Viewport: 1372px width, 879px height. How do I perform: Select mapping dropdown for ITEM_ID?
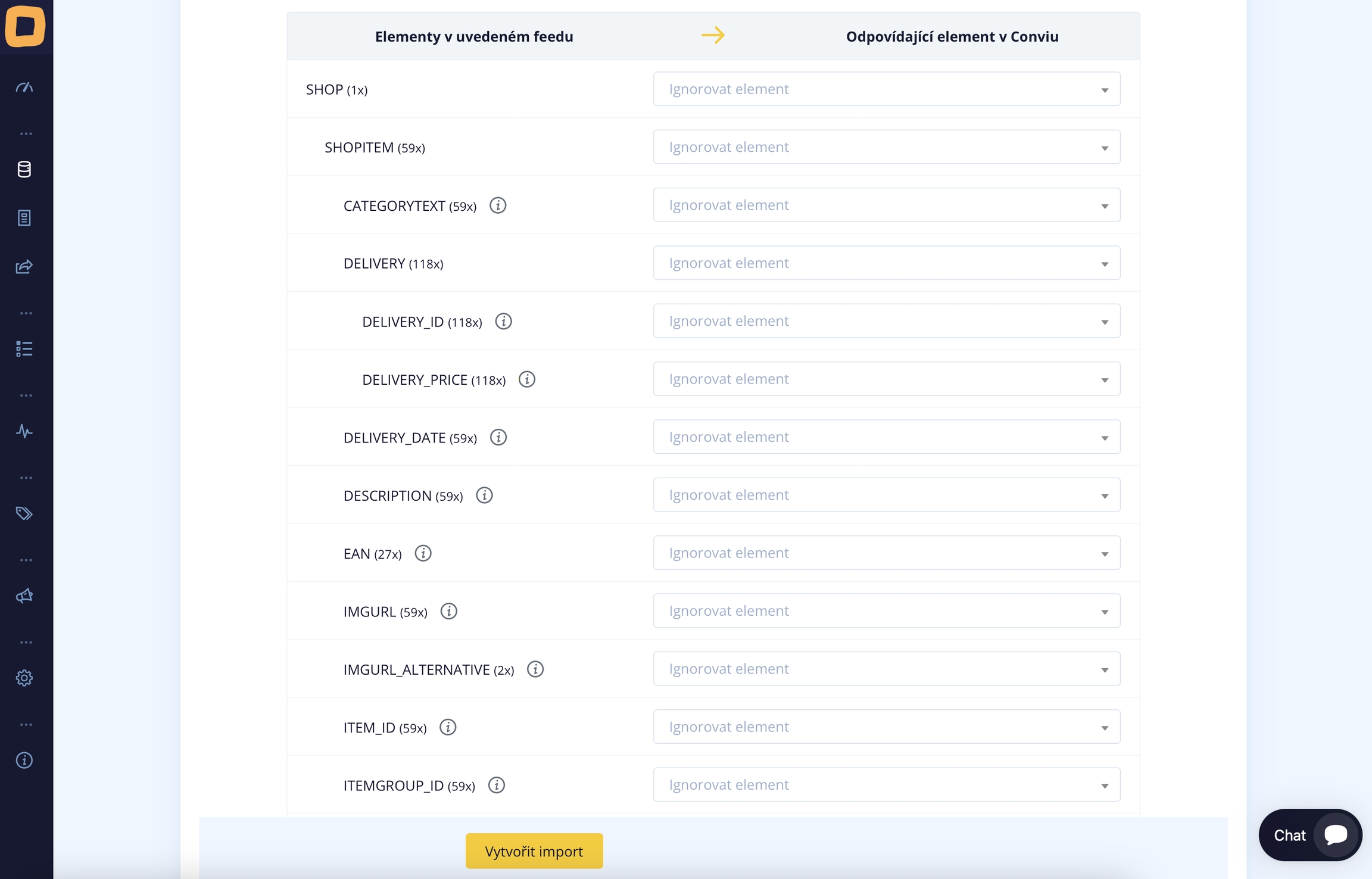click(x=886, y=727)
